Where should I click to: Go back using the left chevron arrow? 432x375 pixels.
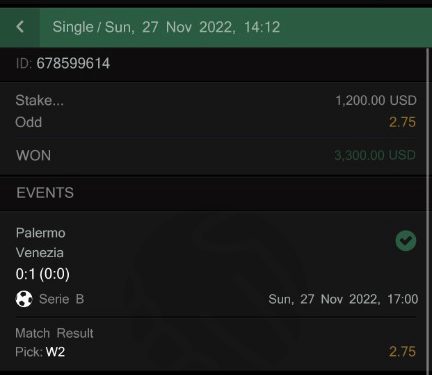click(x=20, y=27)
